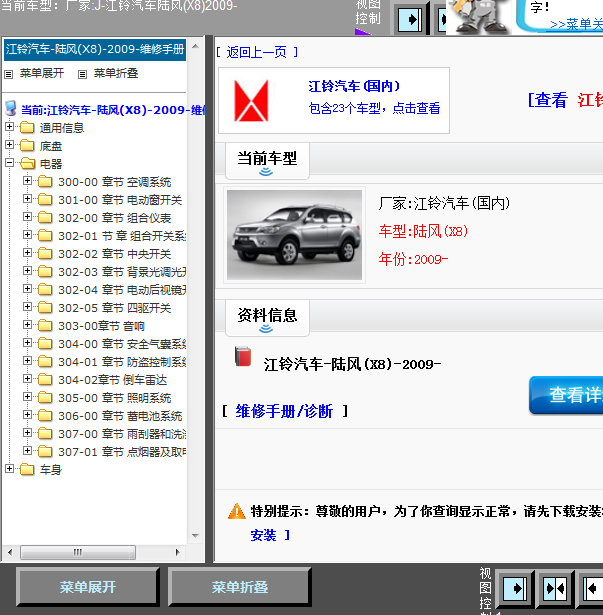This screenshot has width=603, height=615.
Task: Click folder icon of 300-00 章节 空调系统
Action: (x=45, y=182)
